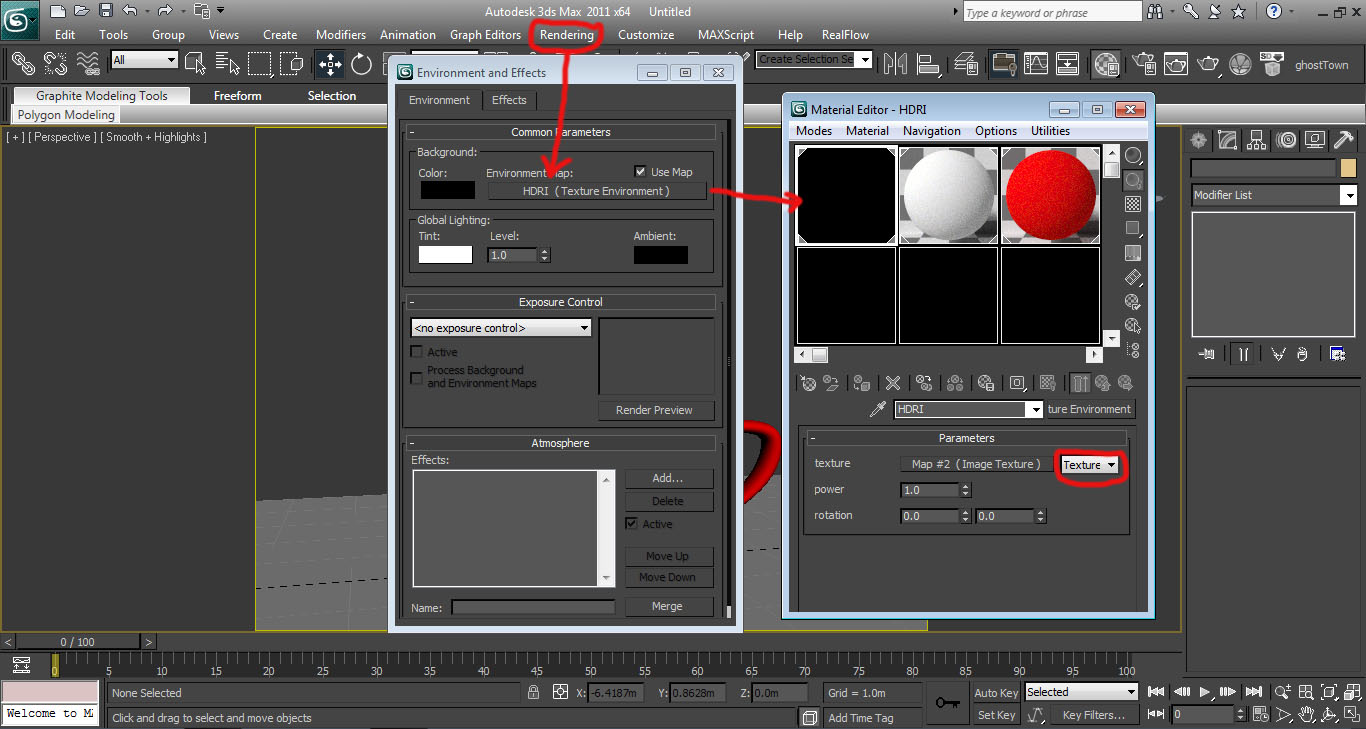
Task: Open the MAXScript menu
Action: 726,35
